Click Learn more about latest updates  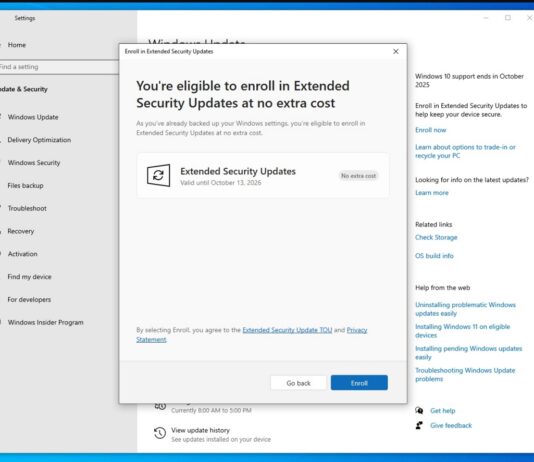point(431,193)
